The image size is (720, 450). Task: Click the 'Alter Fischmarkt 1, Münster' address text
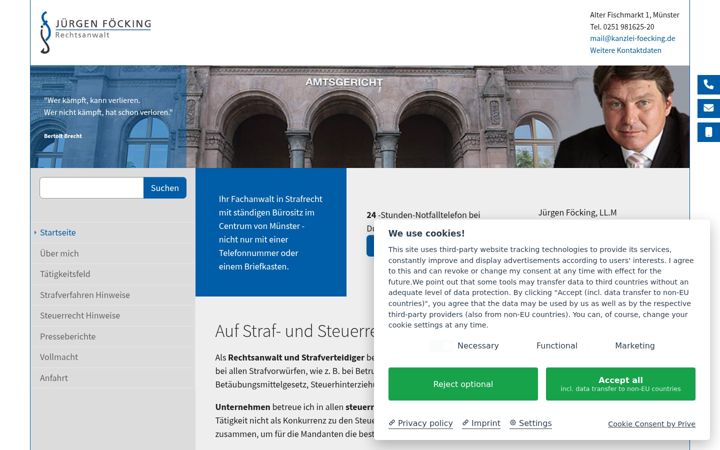click(635, 15)
